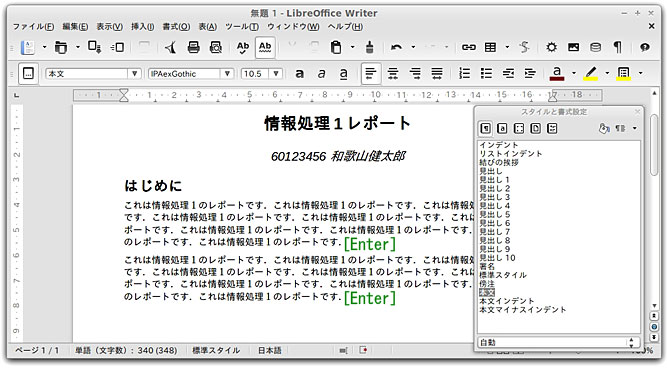Screen dimensions: 667x368
Task: Select Align Left paragraph button
Action: coord(371,74)
